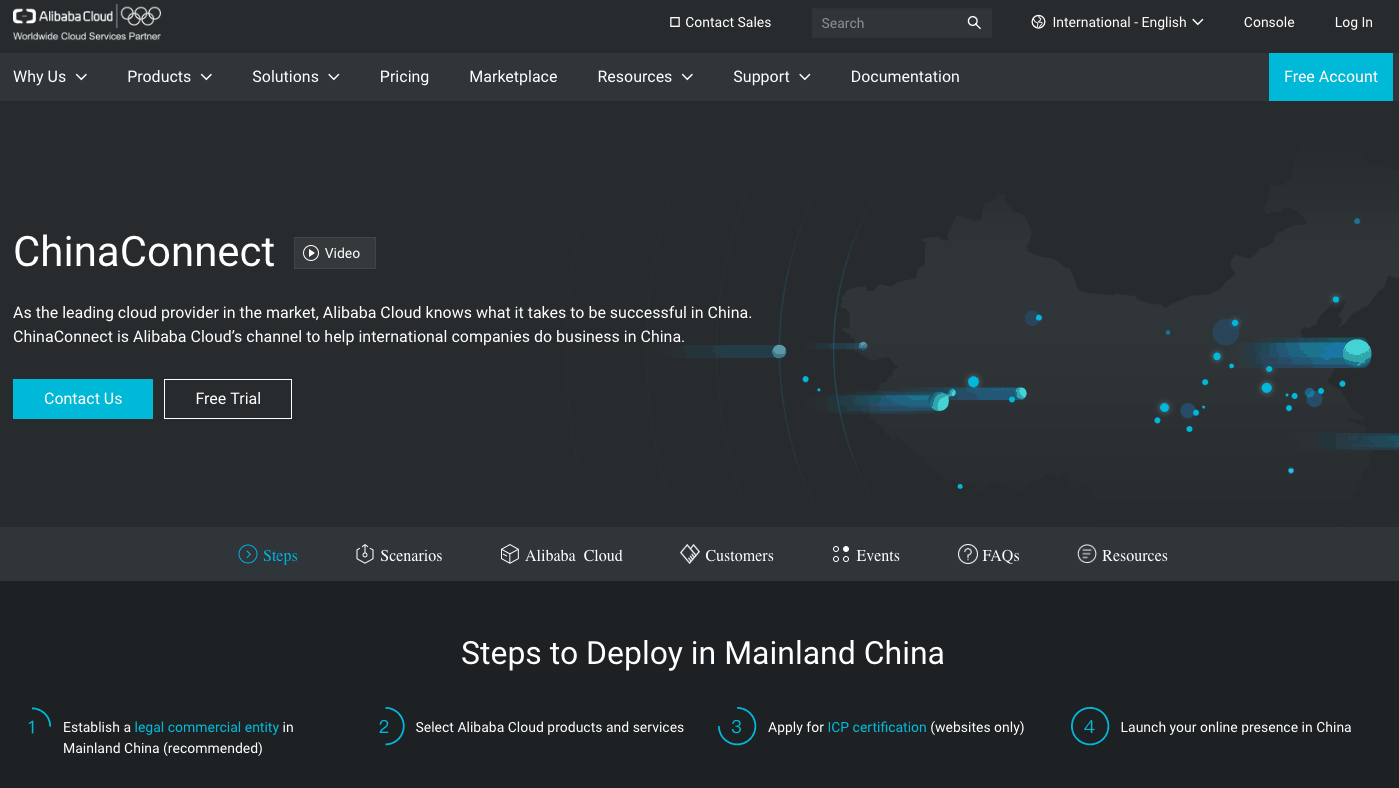This screenshot has width=1399, height=788.
Task: Open the Documentation page
Action: click(x=905, y=77)
